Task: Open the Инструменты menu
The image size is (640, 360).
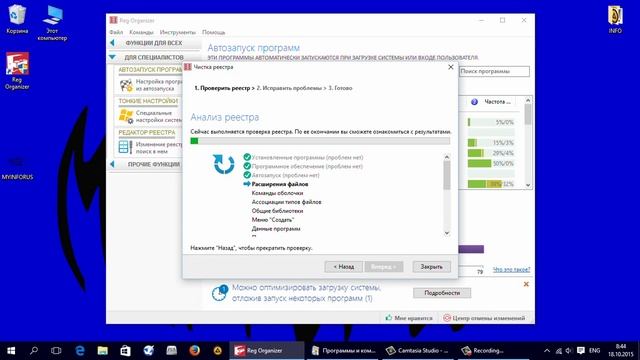Action: (178, 32)
